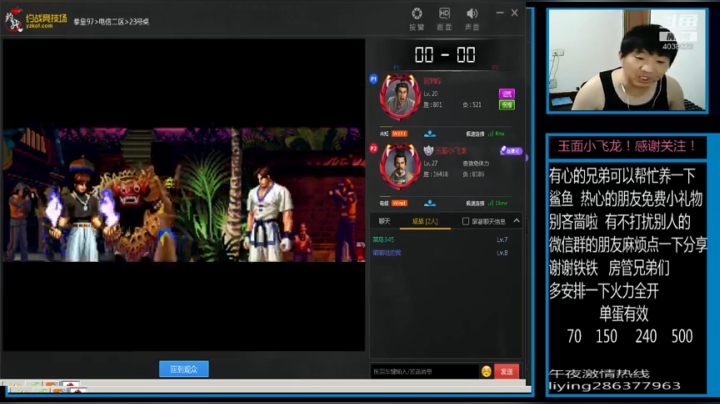
Task: Switch to the 聊天 chat tab
Action: (x=385, y=221)
